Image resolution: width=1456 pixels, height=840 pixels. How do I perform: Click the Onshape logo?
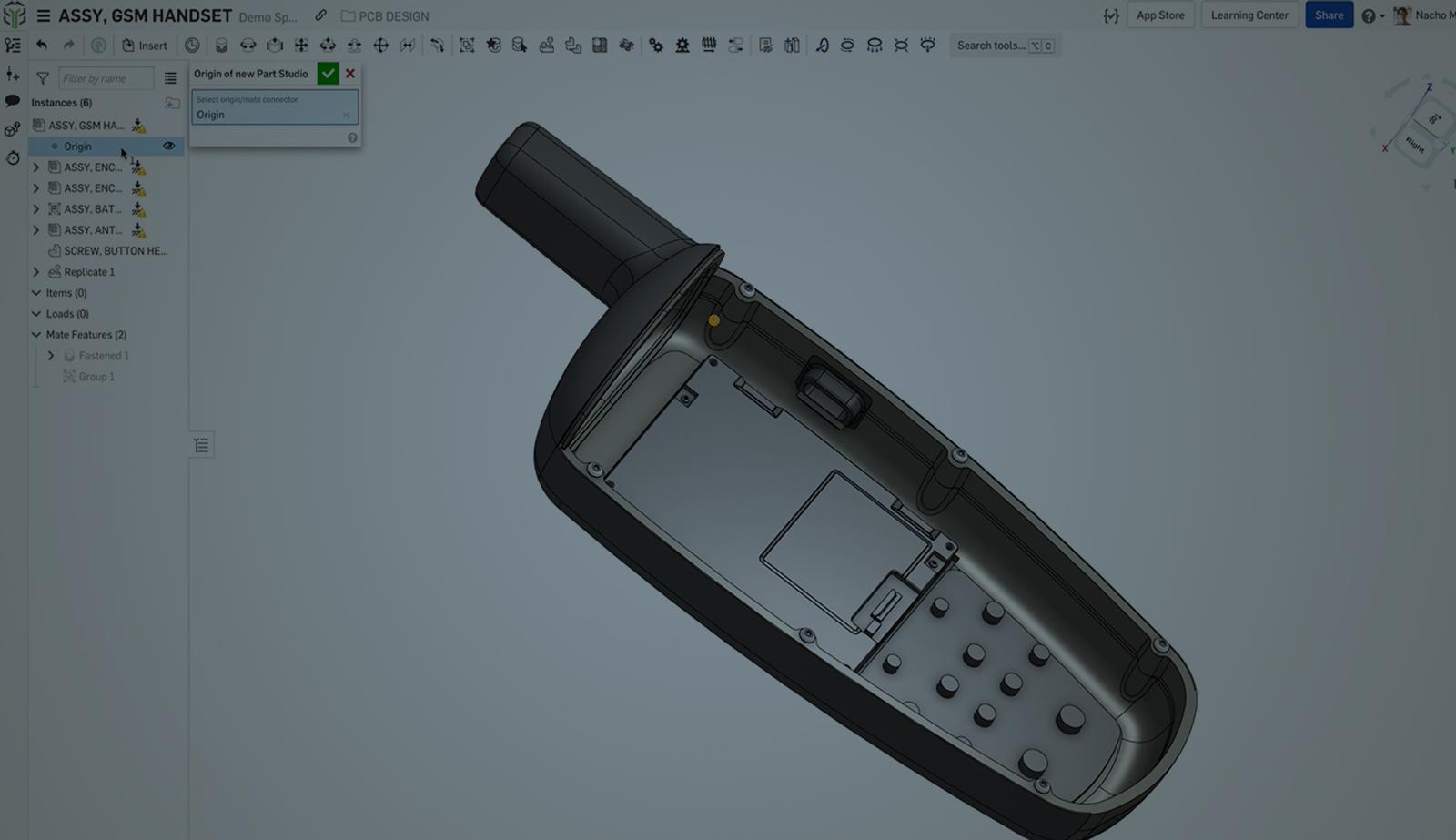13,15
